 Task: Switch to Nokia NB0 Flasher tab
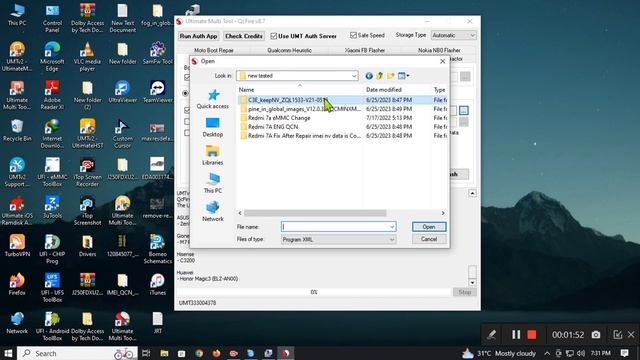pos(439,50)
